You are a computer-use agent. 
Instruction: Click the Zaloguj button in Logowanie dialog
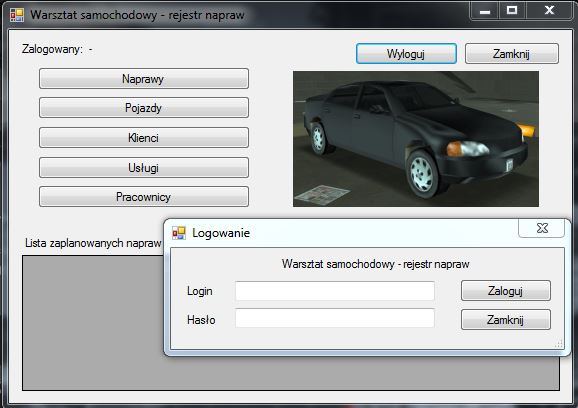506,290
